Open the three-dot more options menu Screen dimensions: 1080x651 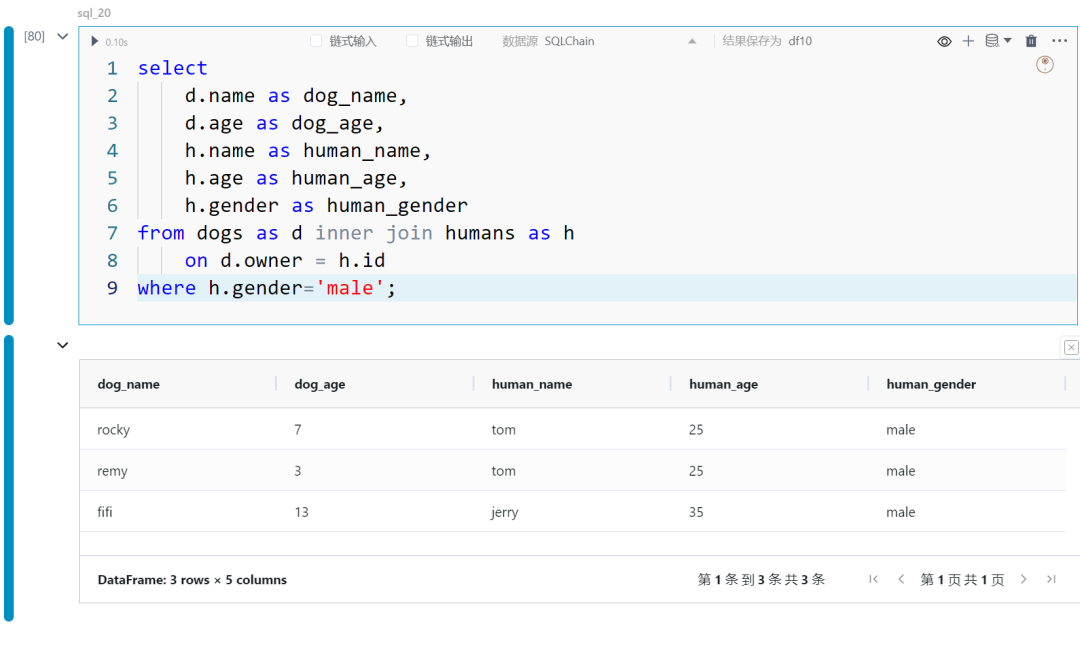point(1059,41)
